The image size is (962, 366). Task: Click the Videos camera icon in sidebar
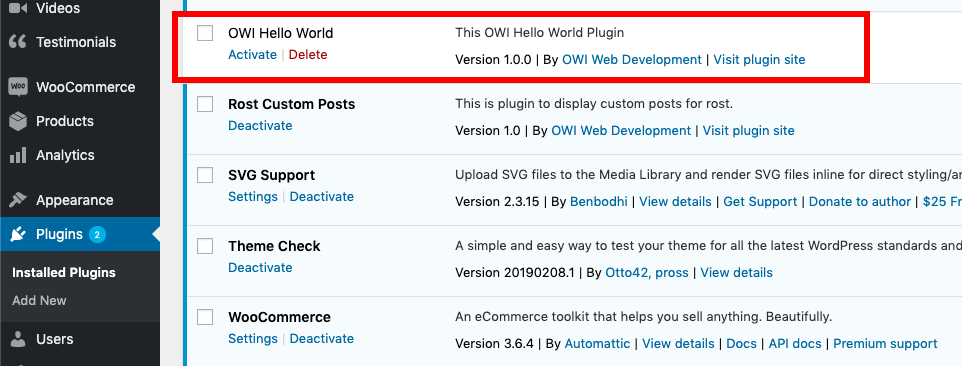click(x=18, y=9)
